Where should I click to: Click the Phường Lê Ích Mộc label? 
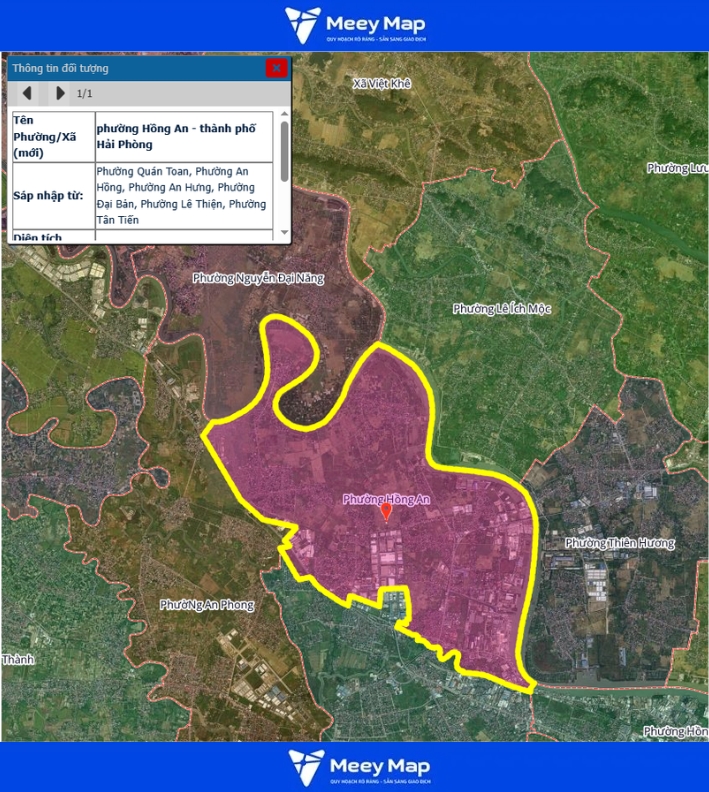501,309
